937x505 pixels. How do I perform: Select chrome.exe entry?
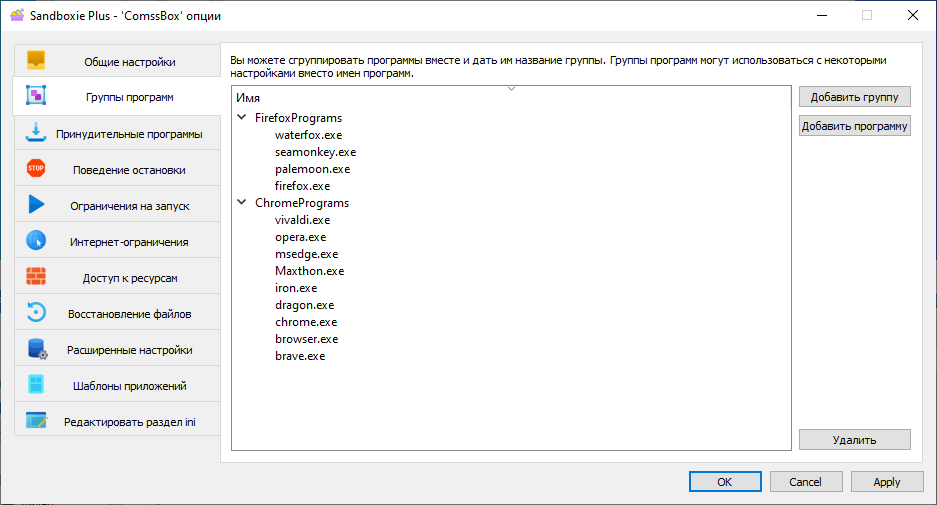click(x=306, y=322)
